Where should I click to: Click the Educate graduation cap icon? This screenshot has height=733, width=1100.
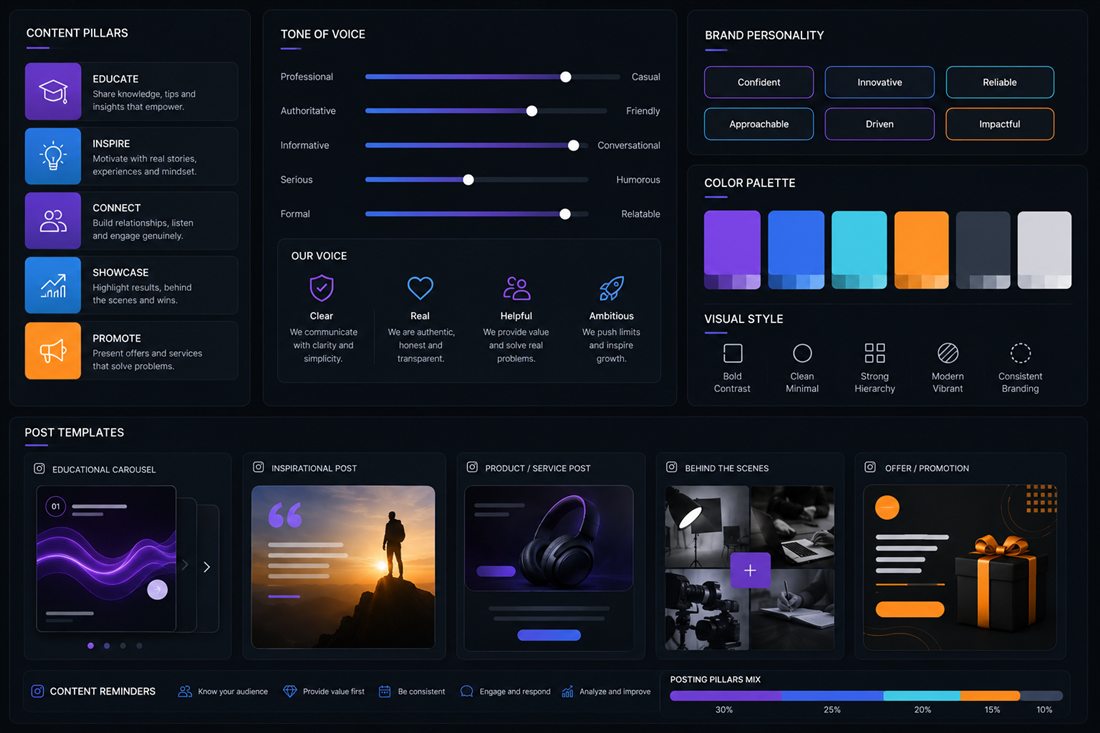pyautogui.click(x=53, y=91)
